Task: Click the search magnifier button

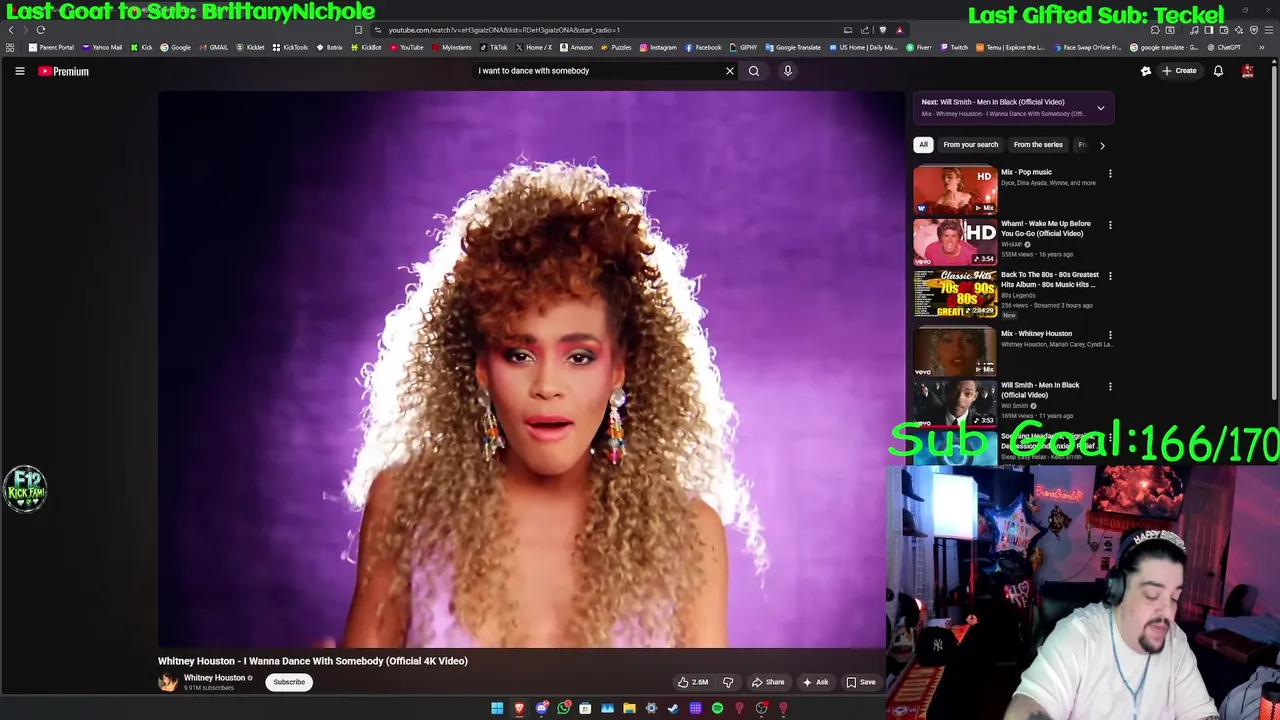Action: pos(754,71)
